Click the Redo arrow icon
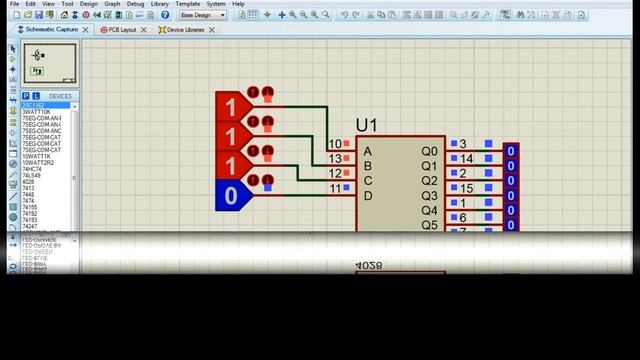Viewport: 640px width, 360px height. [356, 15]
